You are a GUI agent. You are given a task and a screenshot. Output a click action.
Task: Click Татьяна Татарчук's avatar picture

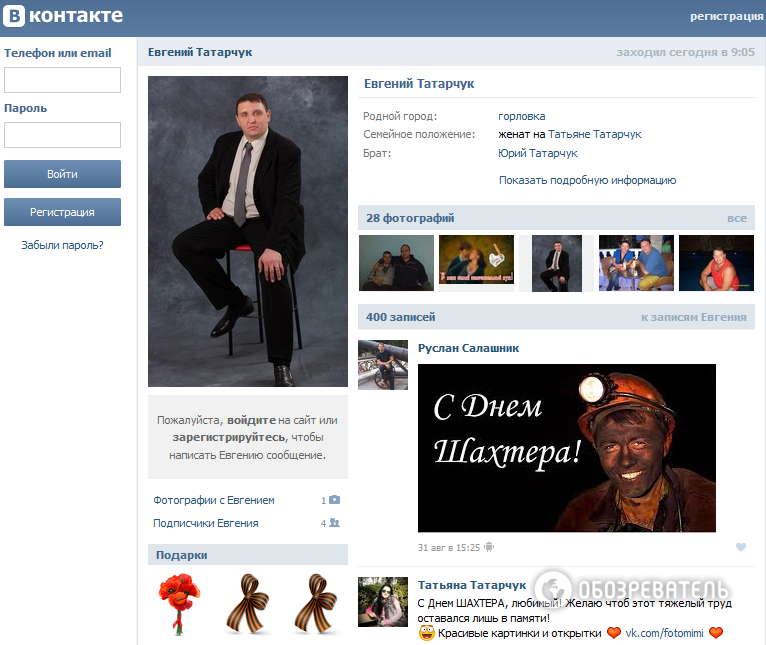click(383, 602)
